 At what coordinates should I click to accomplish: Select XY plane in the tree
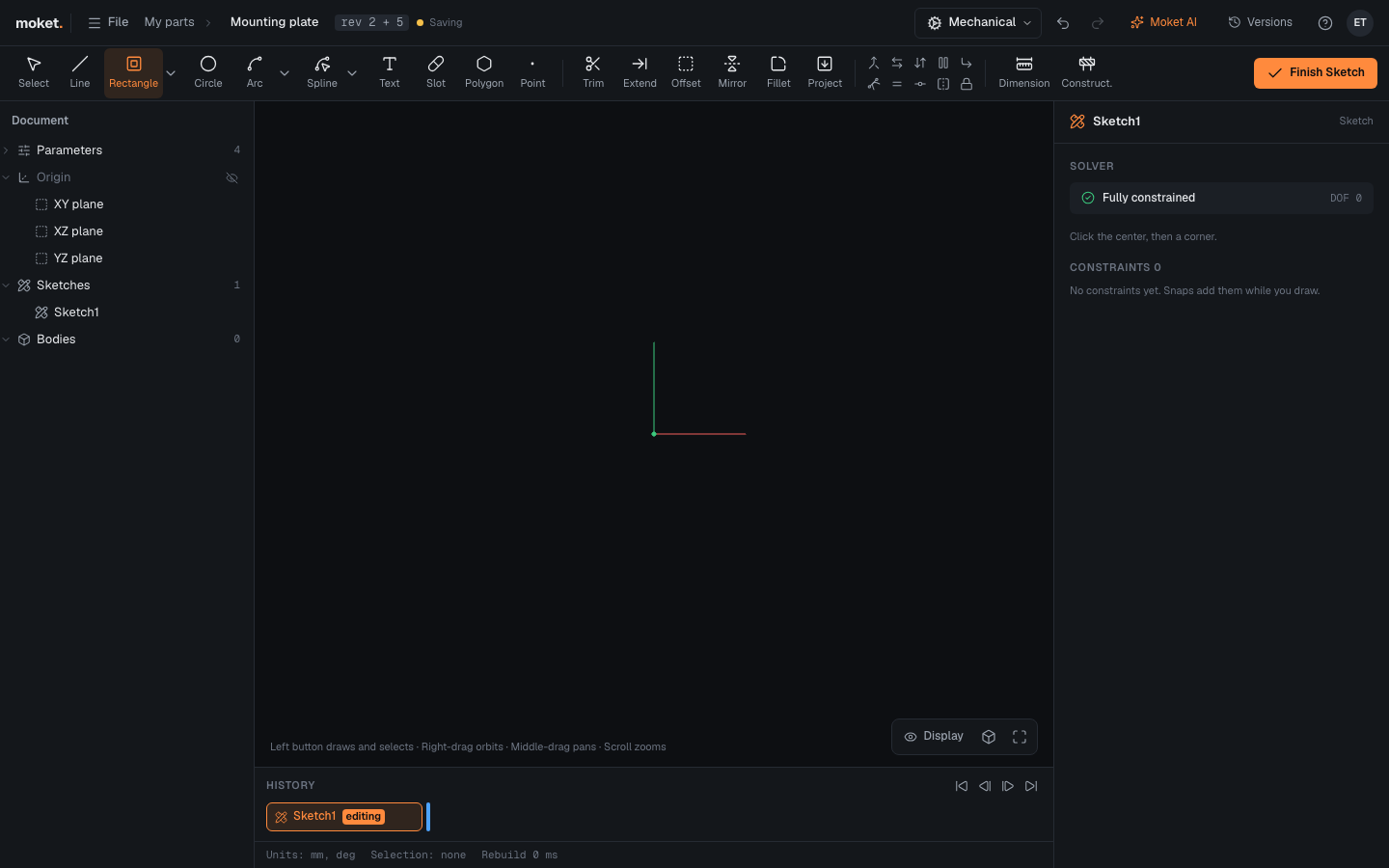click(x=127, y=204)
